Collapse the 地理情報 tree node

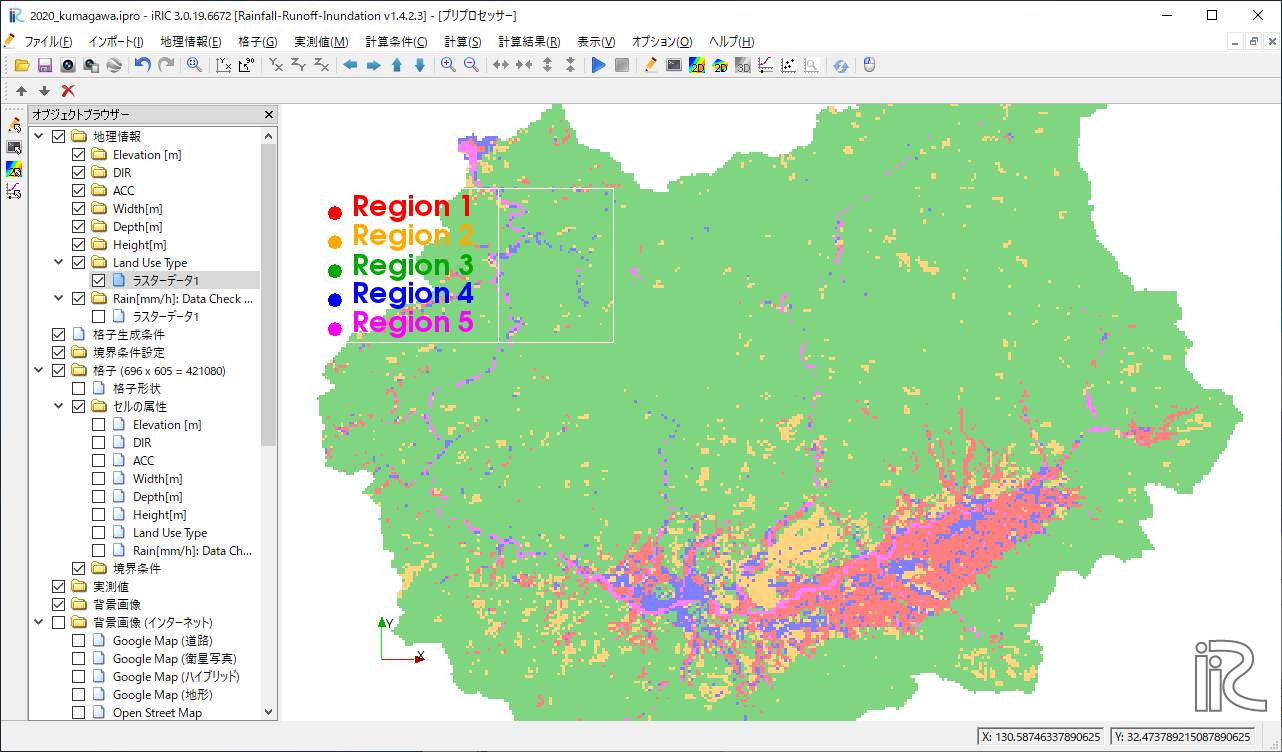pos(39,137)
